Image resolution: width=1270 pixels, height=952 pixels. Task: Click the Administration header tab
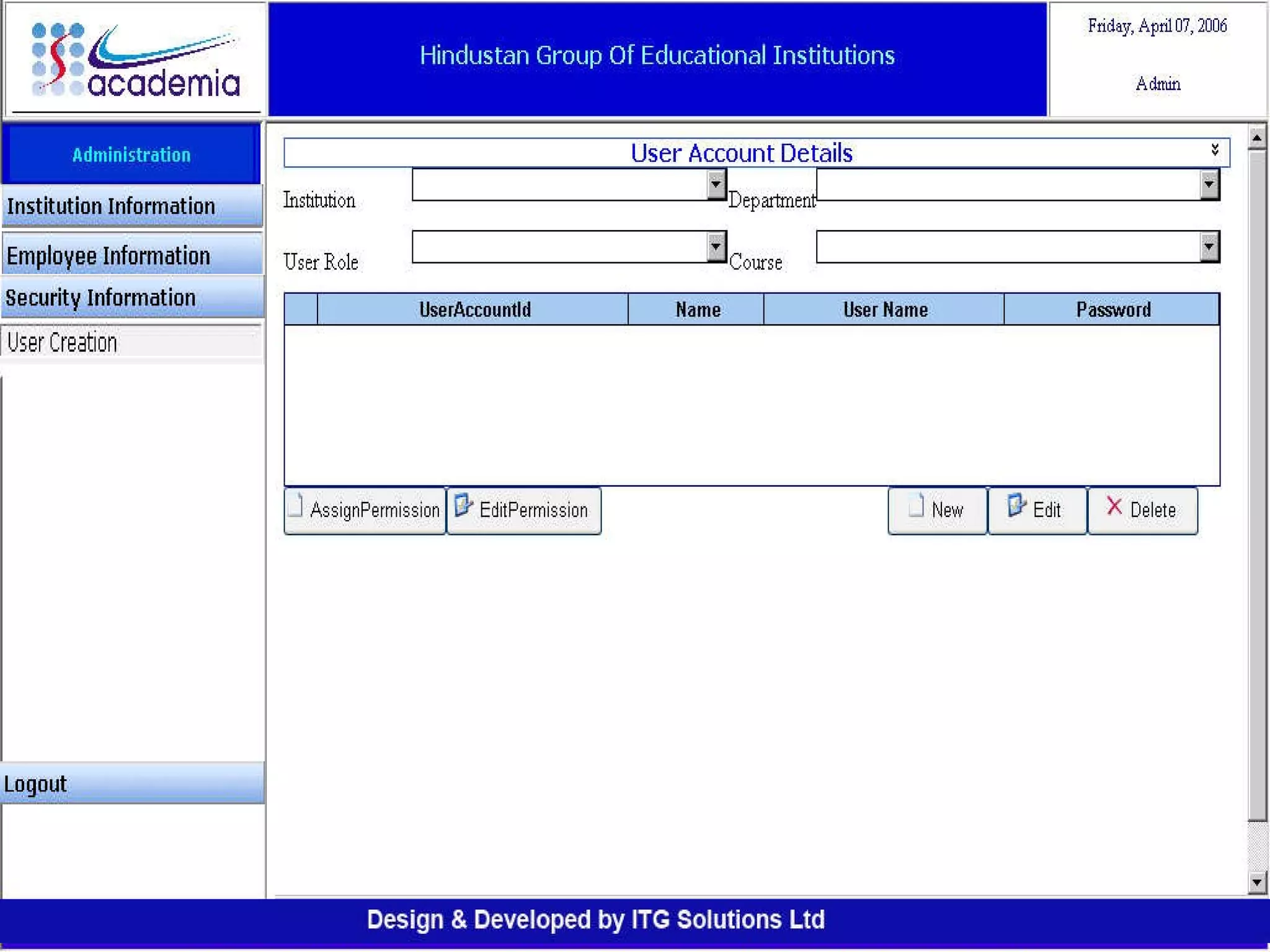pyautogui.click(x=131, y=154)
